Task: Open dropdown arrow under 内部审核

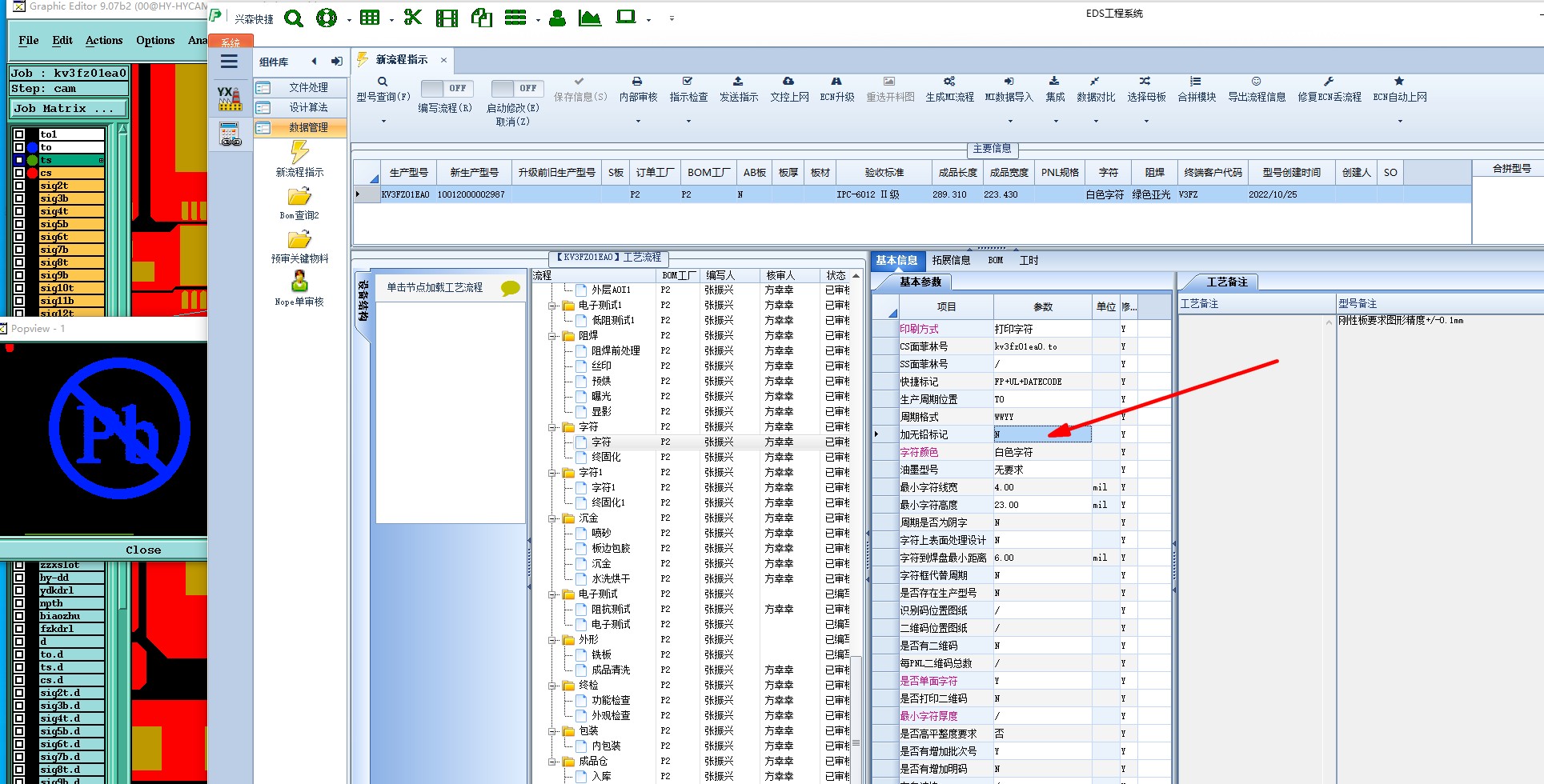Action: [638, 122]
